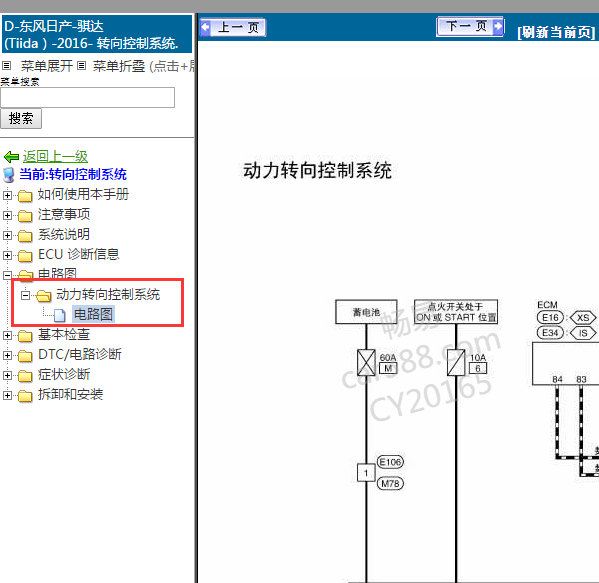Collapse the top-level 电路图 folder node
The width and height of the screenshot is (599, 583).
tap(7, 275)
